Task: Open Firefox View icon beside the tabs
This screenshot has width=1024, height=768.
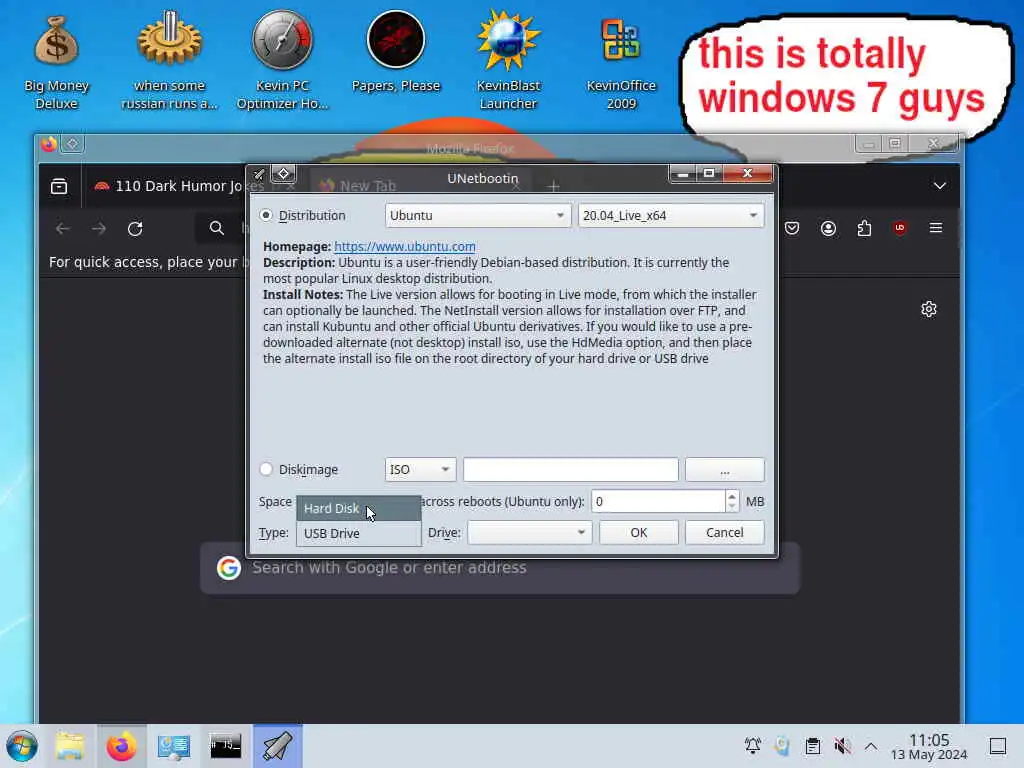Action: (x=59, y=186)
